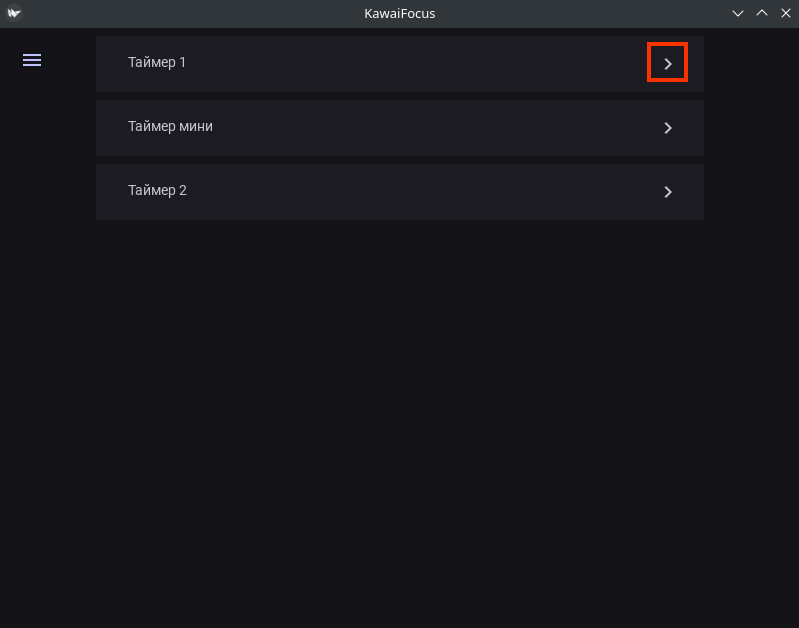Maximize the KawaiFocus window
This screenshot has width=799, height=628.
pyautogui.click(x=761, y=13)
